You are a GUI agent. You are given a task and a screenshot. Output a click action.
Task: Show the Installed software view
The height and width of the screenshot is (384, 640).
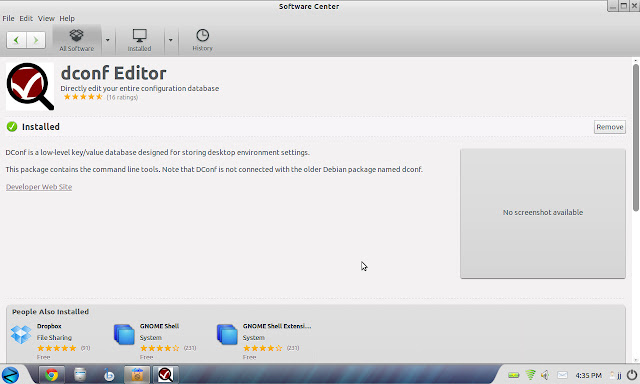(139, 40)
